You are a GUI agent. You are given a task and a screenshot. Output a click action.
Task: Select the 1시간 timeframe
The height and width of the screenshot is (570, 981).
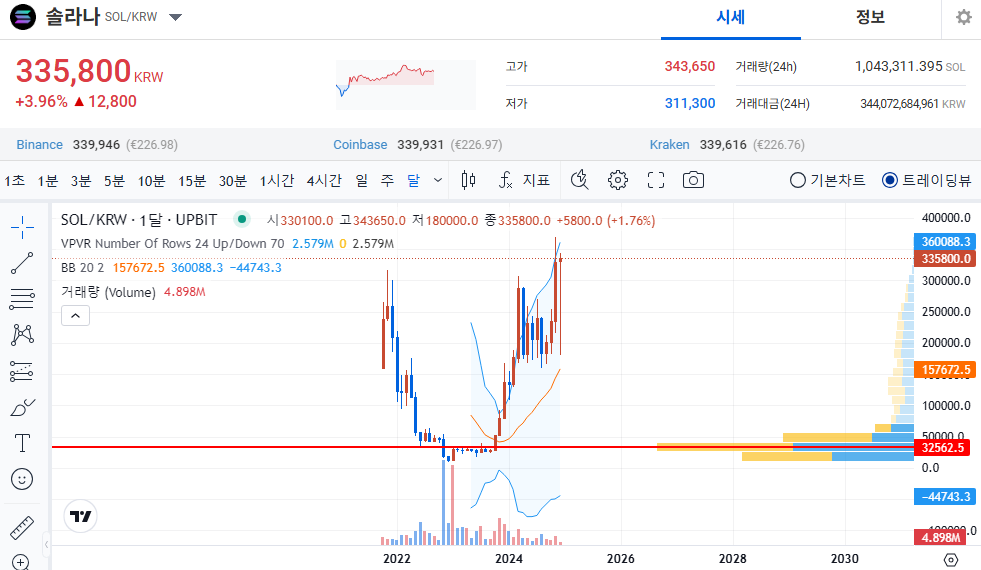point(277,181)
